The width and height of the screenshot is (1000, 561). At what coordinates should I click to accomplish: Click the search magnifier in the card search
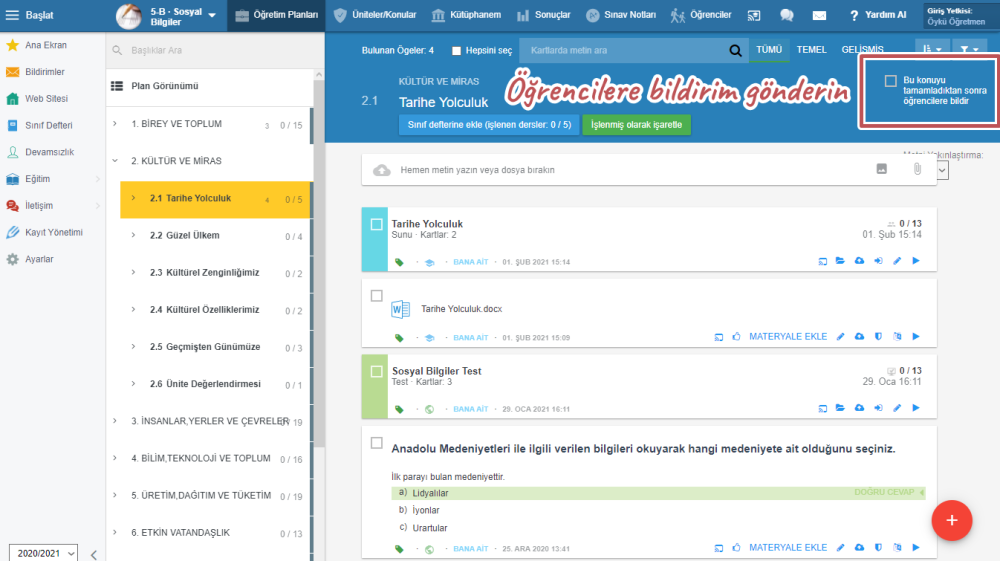[735, 50]
